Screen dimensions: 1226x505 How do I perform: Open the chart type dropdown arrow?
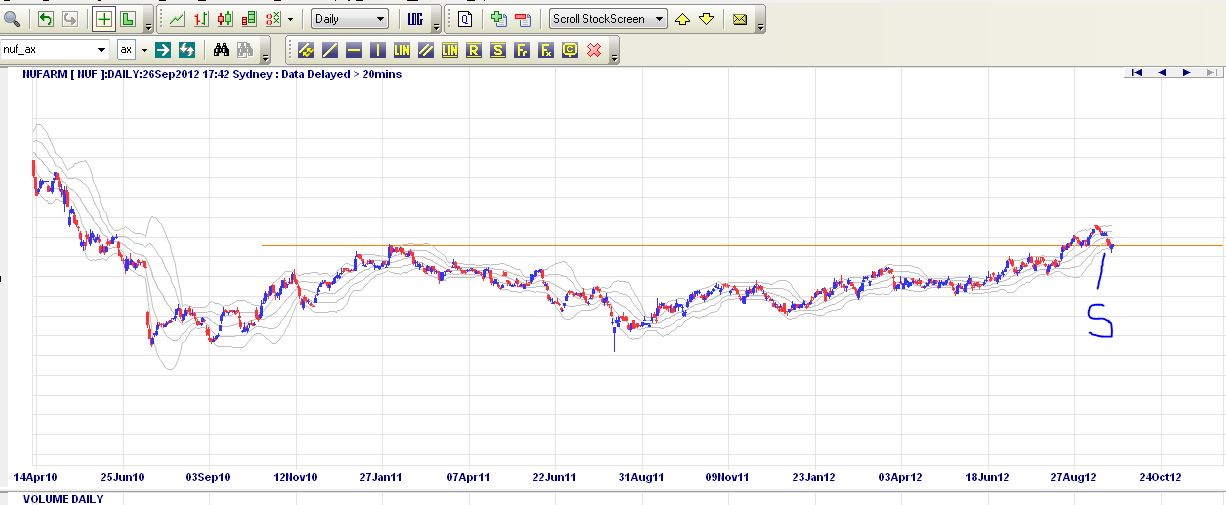(x=290, y=18)
